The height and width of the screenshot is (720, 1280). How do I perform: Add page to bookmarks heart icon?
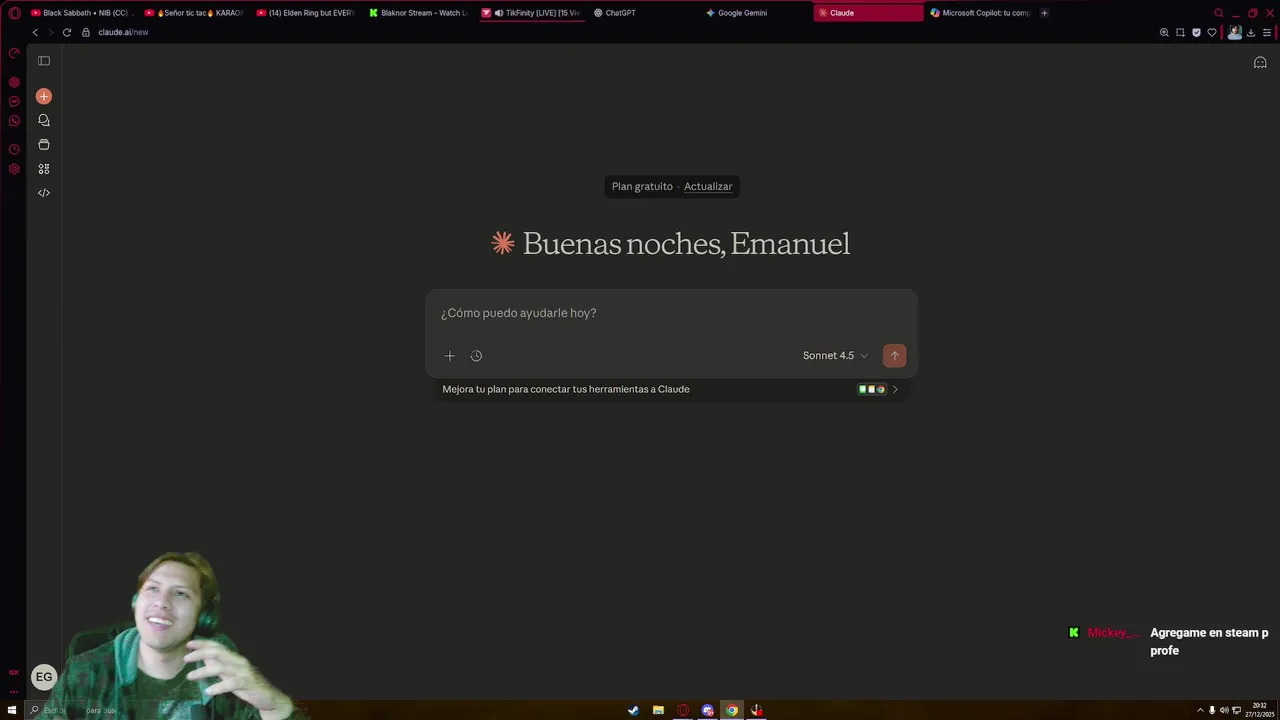click(x=1212, y=32)
